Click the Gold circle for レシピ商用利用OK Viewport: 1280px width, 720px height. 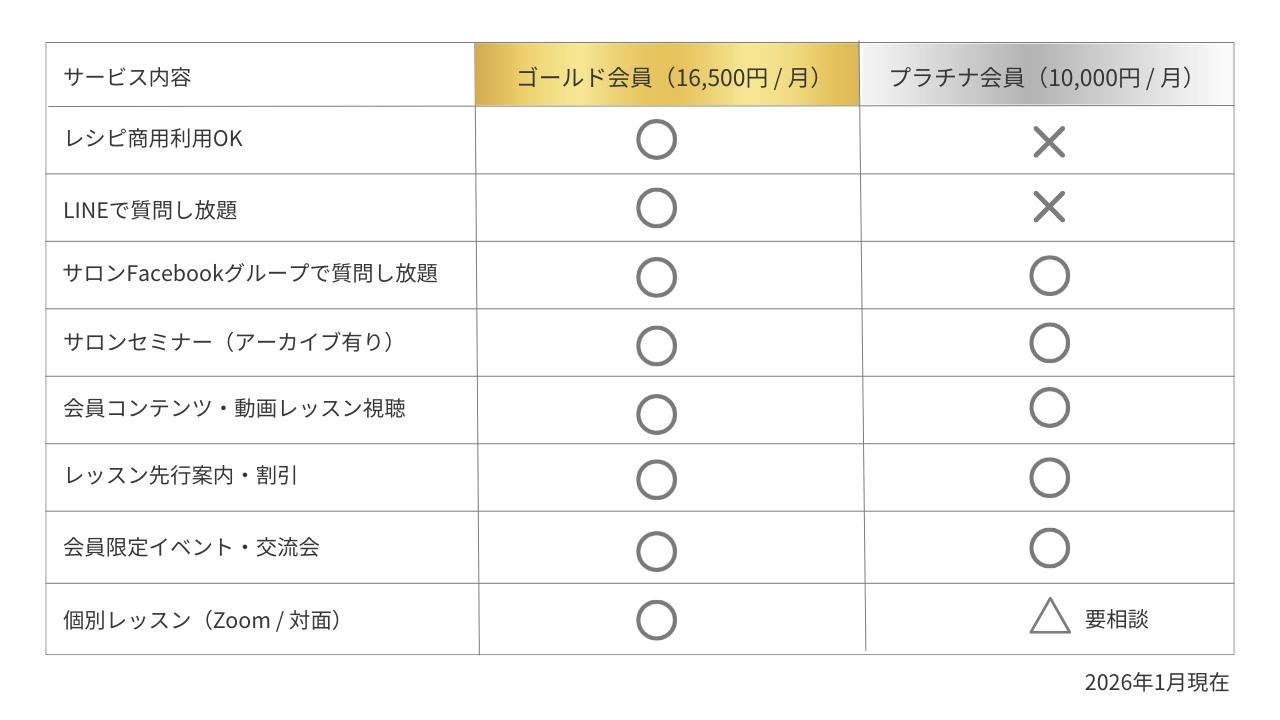(656, 141)
